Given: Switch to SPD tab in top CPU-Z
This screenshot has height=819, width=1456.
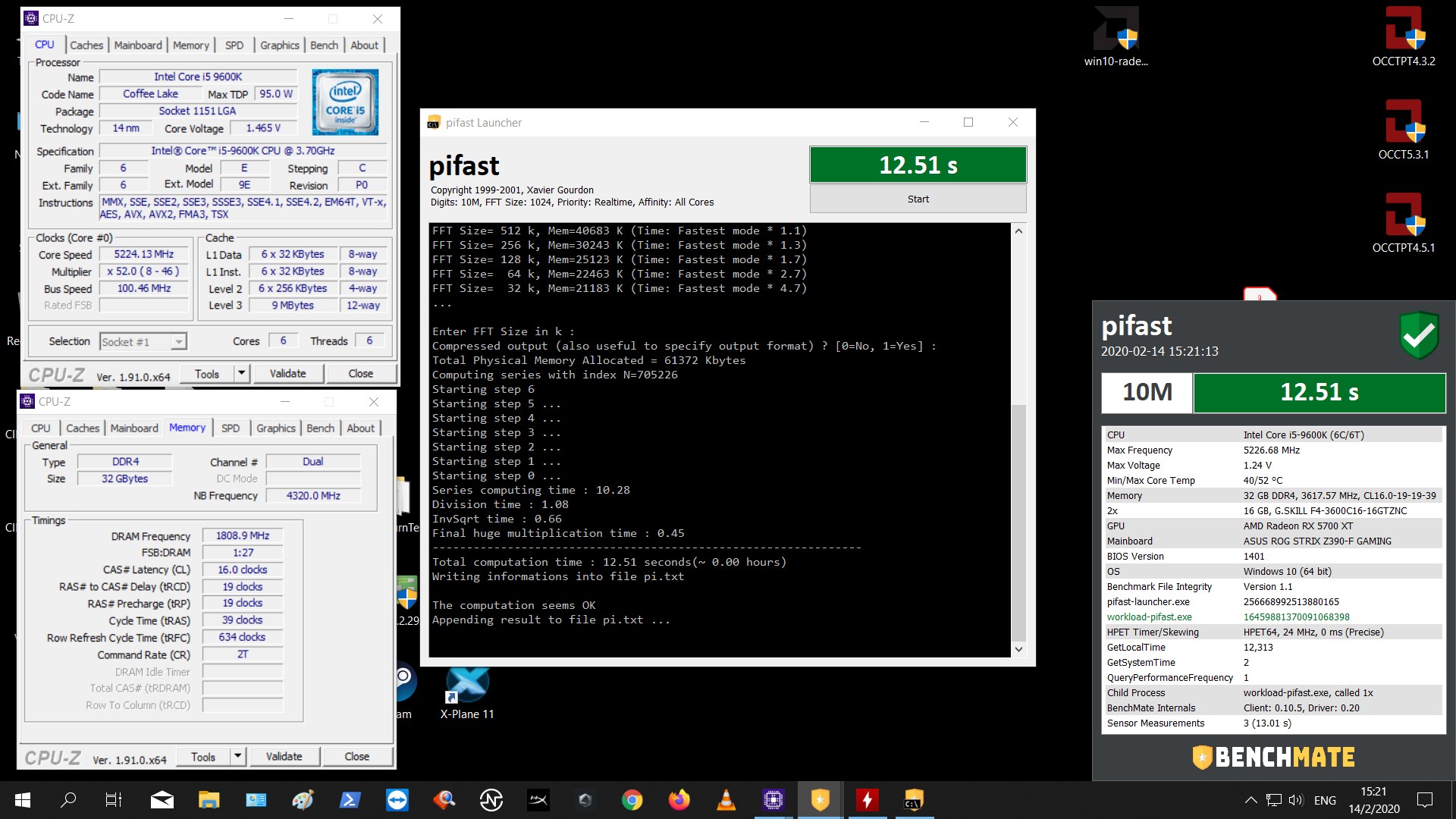Looking at the screenshot, I should [x=234, y=45].
